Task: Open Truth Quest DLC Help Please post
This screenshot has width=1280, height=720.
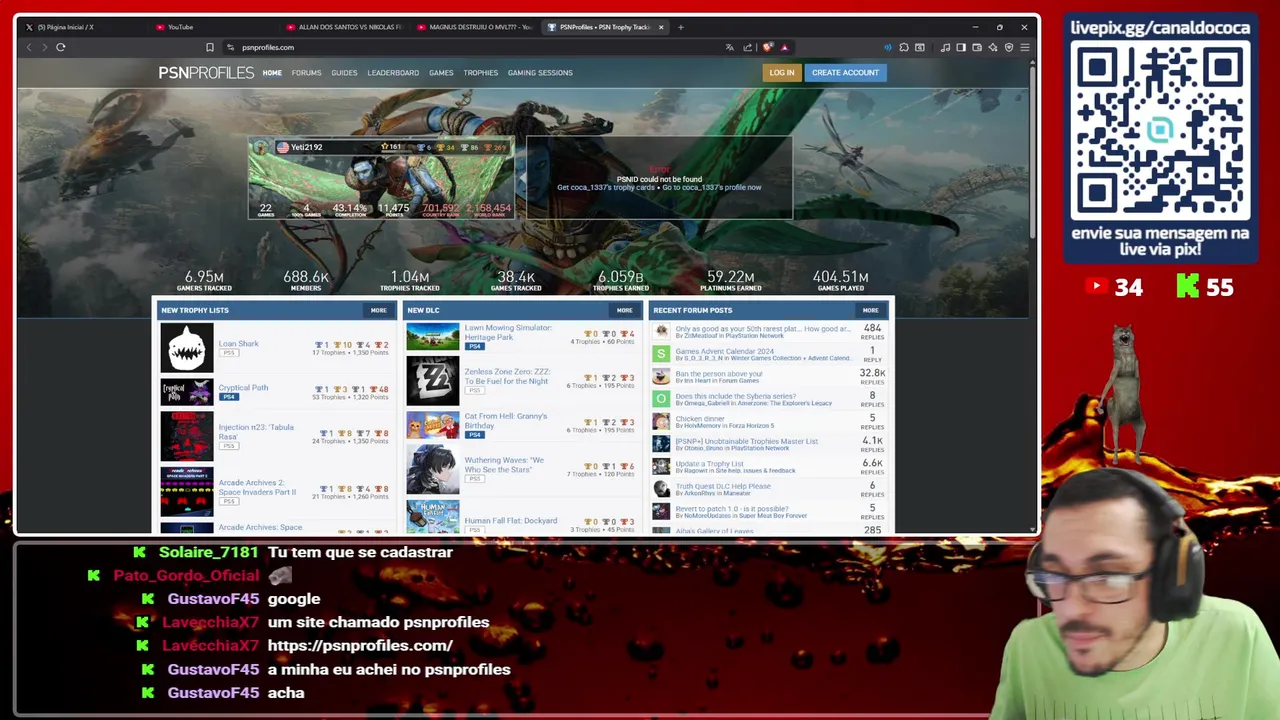Action: coord(723,486)
